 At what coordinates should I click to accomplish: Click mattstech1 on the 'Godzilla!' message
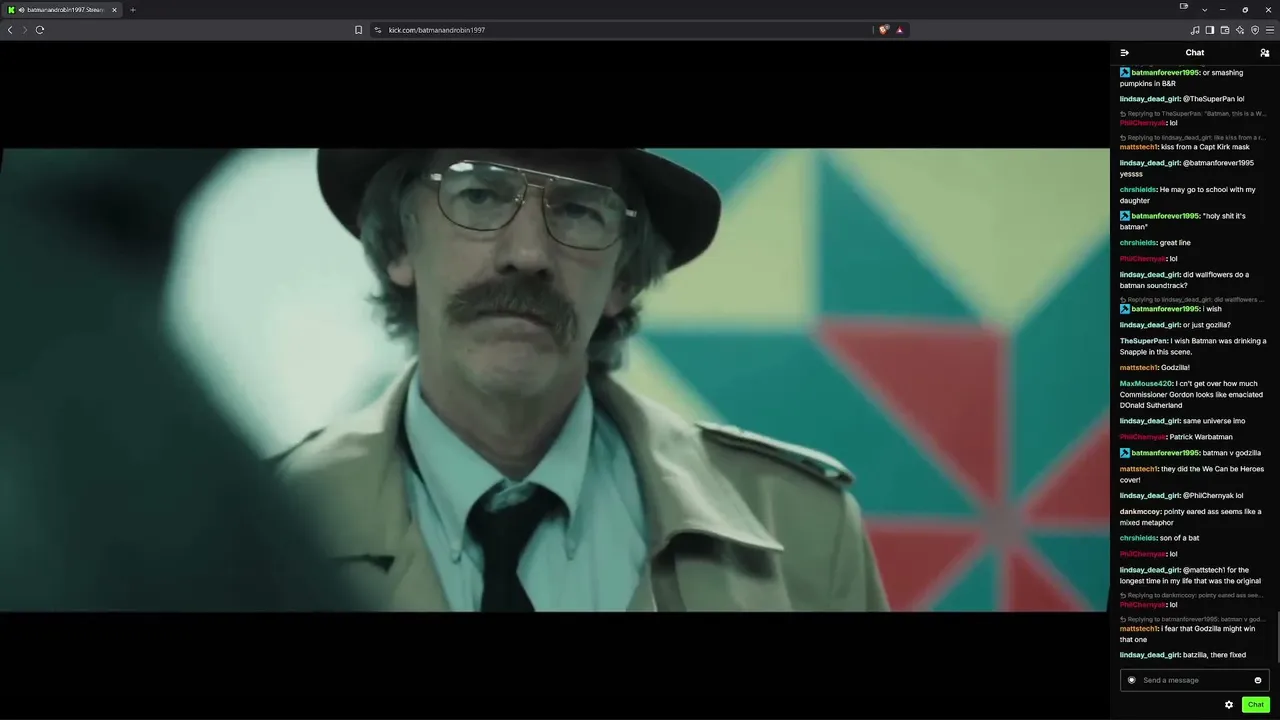[x=1139, y=368]
